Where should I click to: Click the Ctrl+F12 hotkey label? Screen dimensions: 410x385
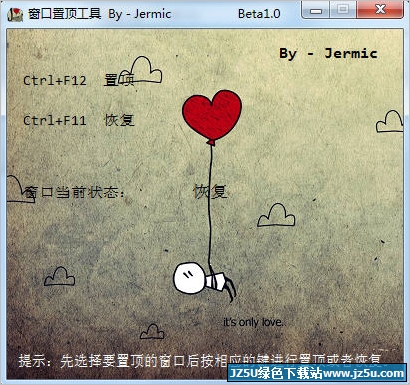(x=55, y=81)
